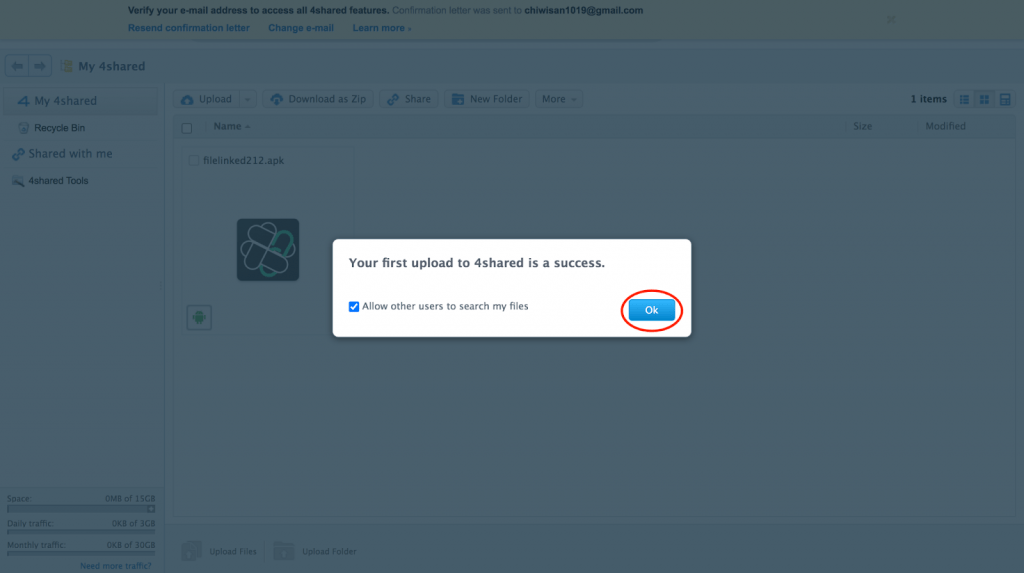1024x573 pixels.
Task: Select the filelinked212.apk checkbox
Action: click(x=193, y=161)
